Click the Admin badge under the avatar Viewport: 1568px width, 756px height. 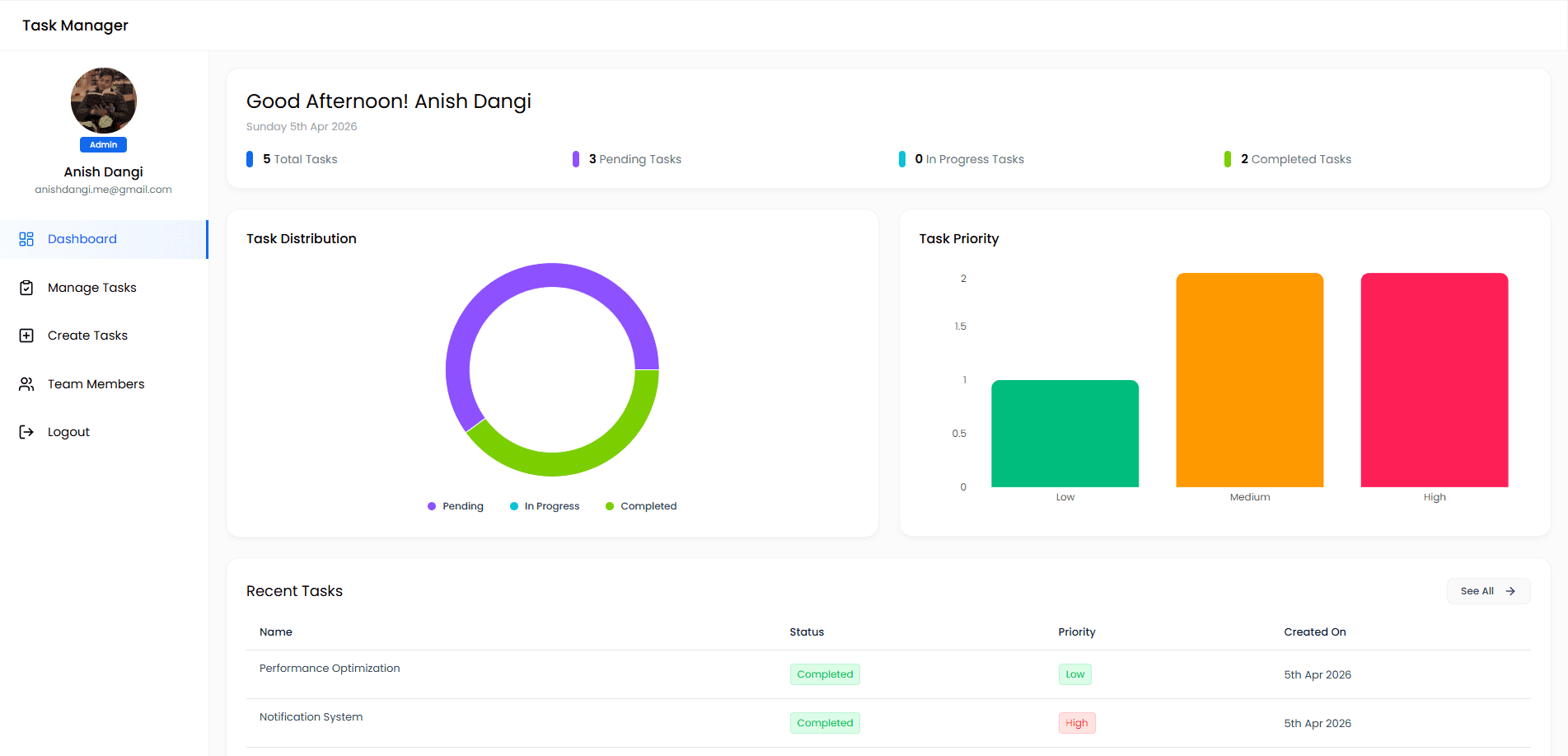[x=103, y=144]
